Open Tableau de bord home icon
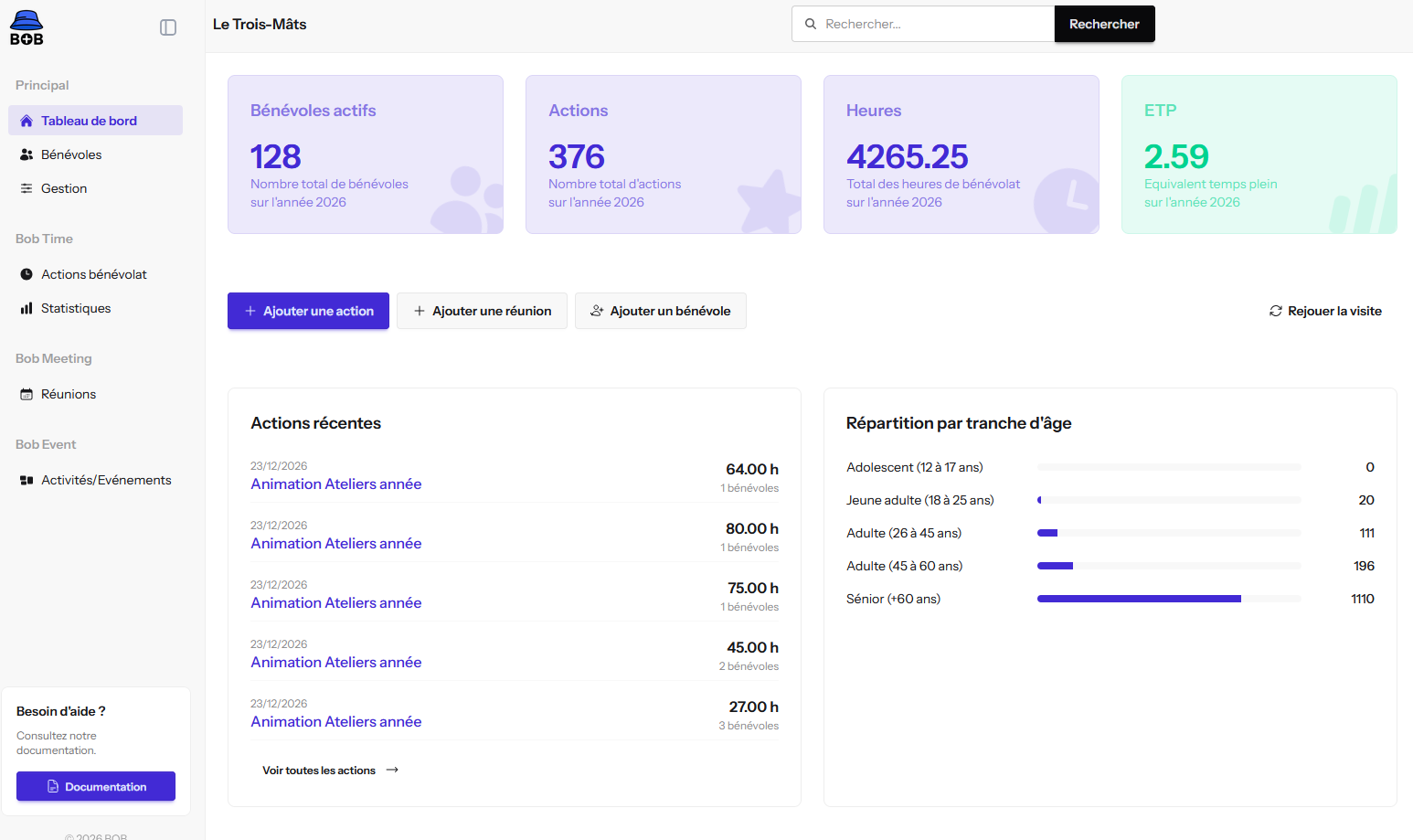Viewport: 1413px width, 840px height. coord(27,121)
